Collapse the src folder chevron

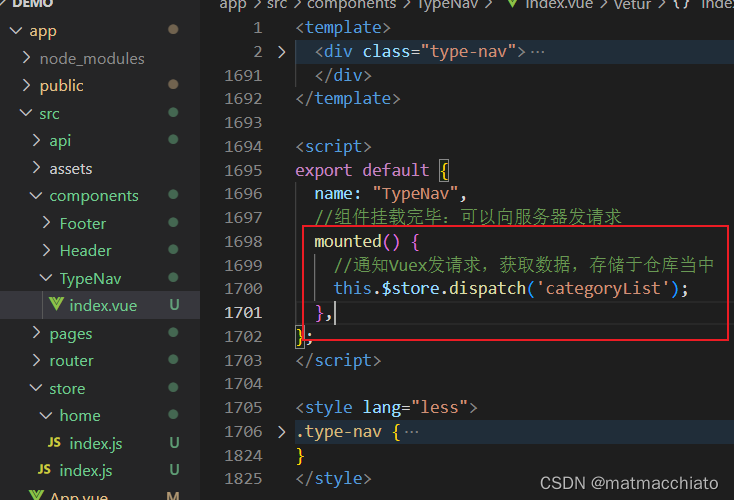point(26,113)
